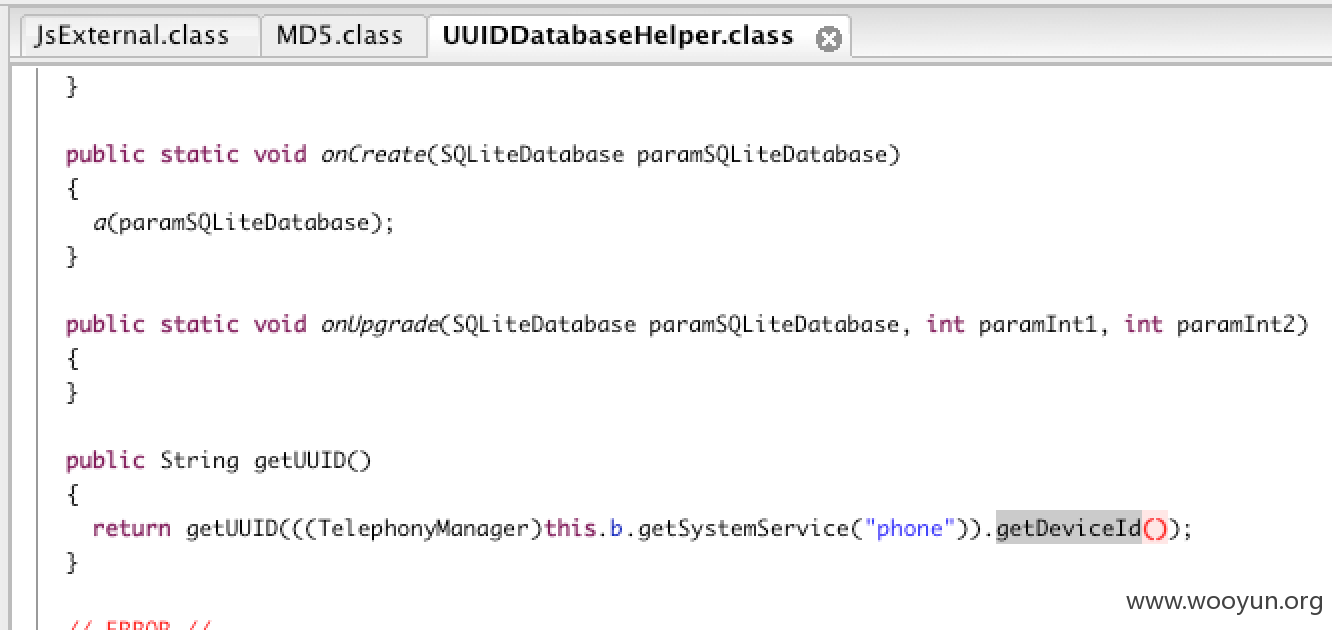Click the red ERROR comment line
Image resolution: width=1332 pixels, height=630 pixels.
coord(139,625)
